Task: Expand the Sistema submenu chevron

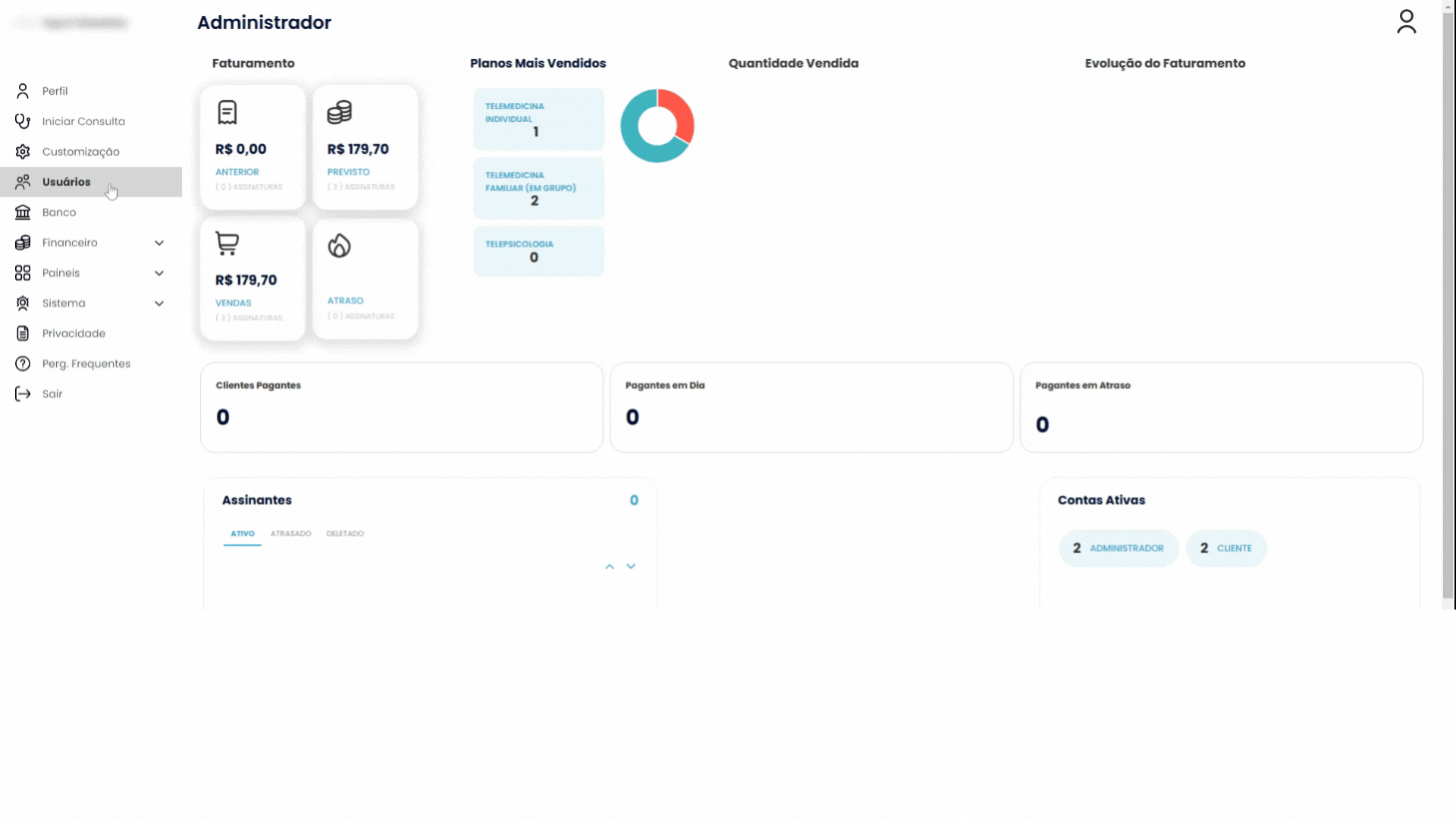Action: (x=159, y=304)
